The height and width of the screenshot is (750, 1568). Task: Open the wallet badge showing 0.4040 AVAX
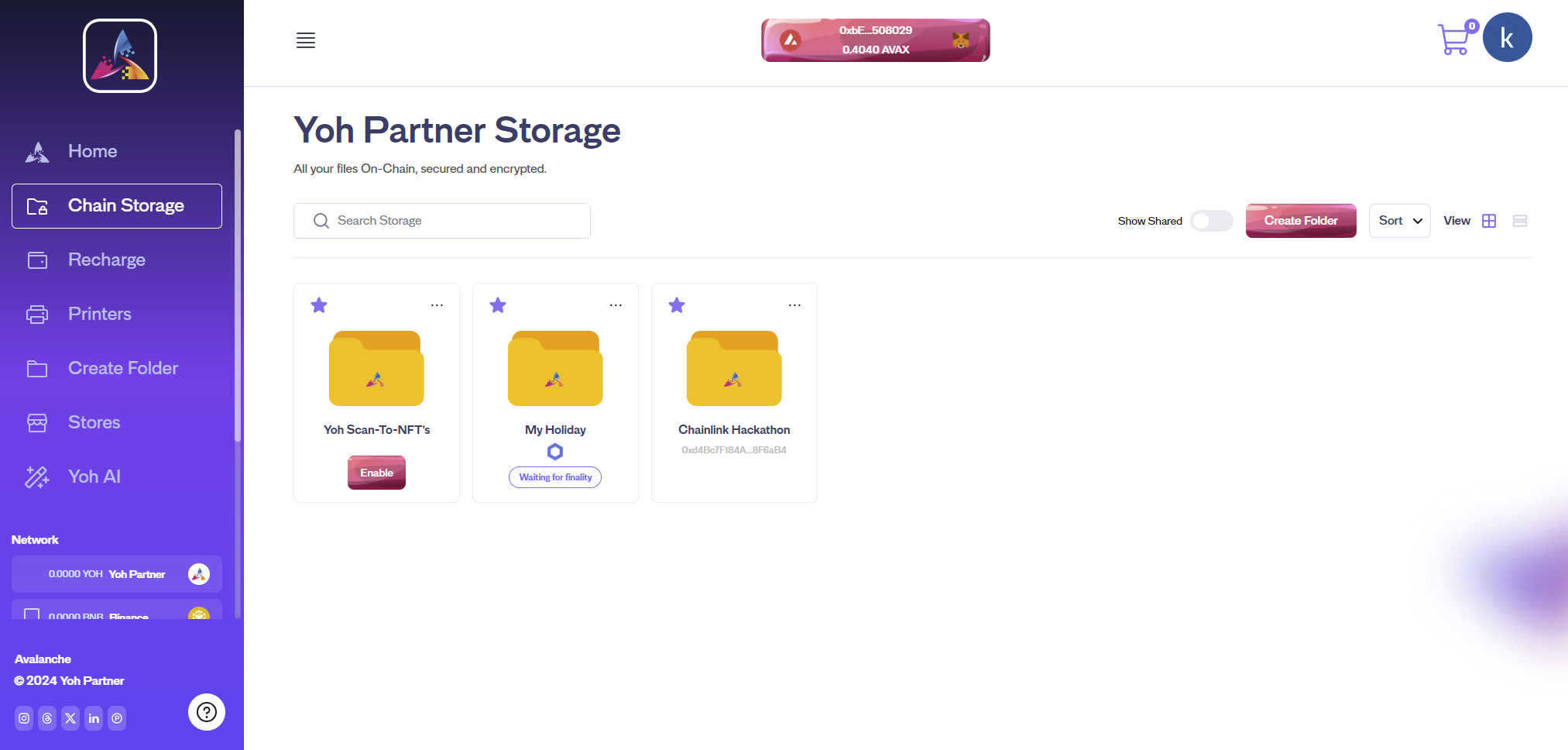(876, 40)
